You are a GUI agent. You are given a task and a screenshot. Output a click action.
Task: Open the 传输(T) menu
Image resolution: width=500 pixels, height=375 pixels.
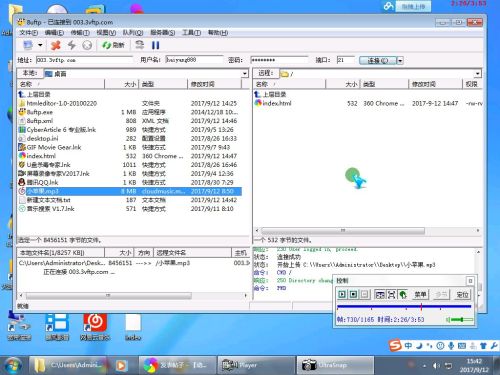pos(80,33)
